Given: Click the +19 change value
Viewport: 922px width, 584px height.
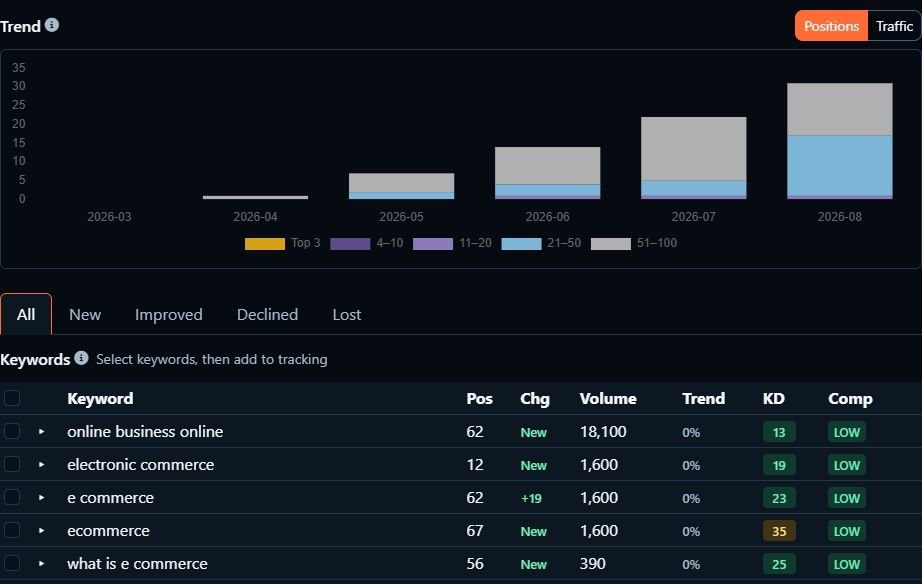Looking at the screenshot, I should 531,498.
